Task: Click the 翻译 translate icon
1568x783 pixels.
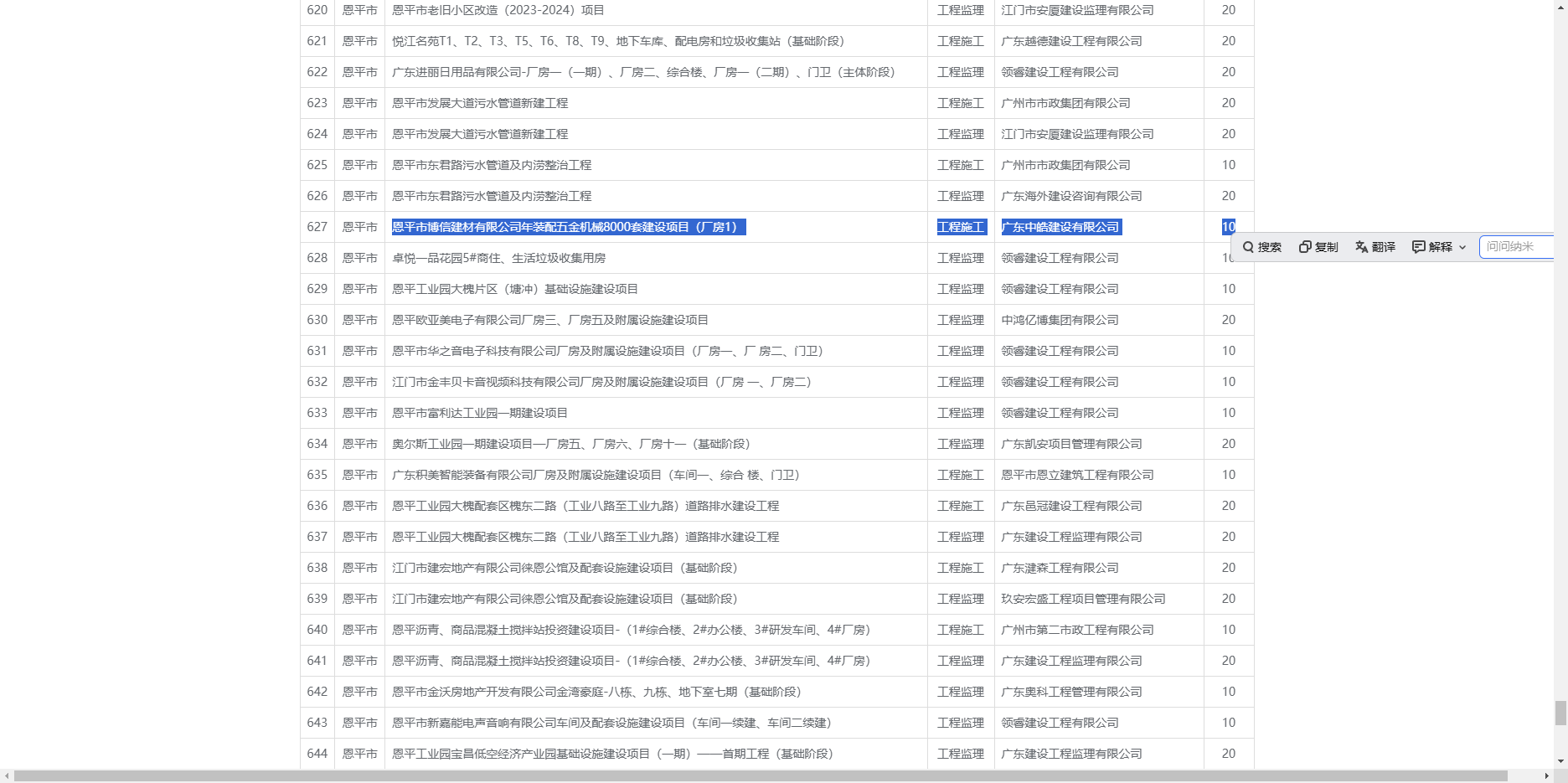Action: pyautogui.click(x=1362, y=247)
